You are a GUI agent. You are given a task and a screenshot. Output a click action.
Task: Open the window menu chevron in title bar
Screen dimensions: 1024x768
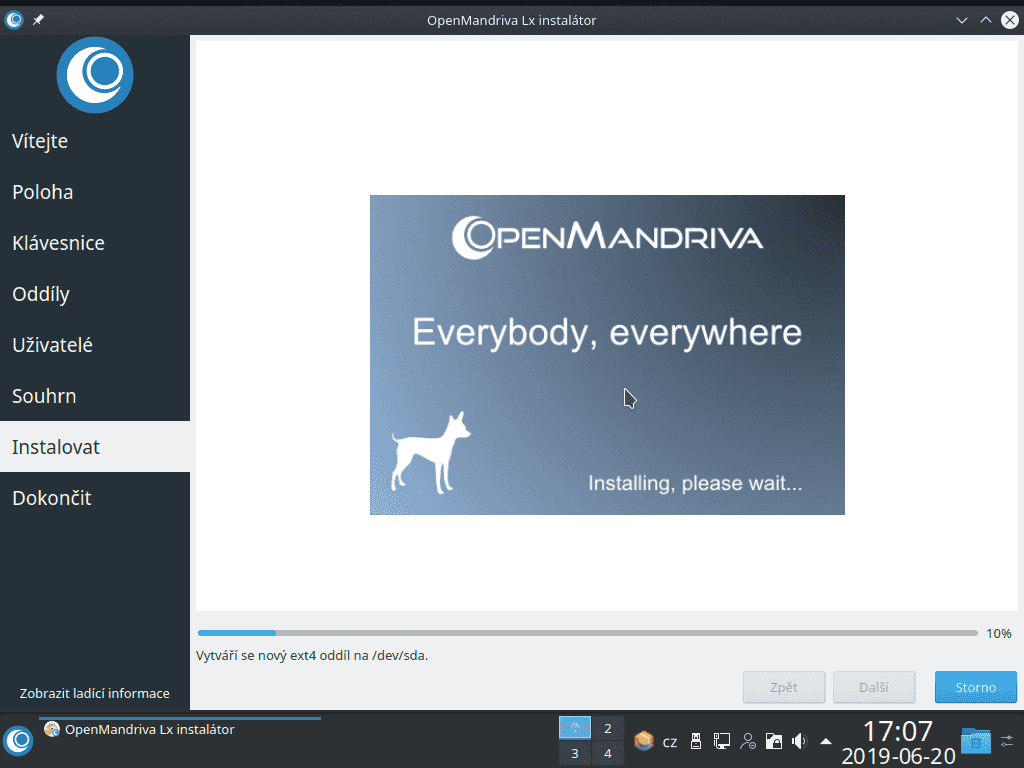coord(961,19)
